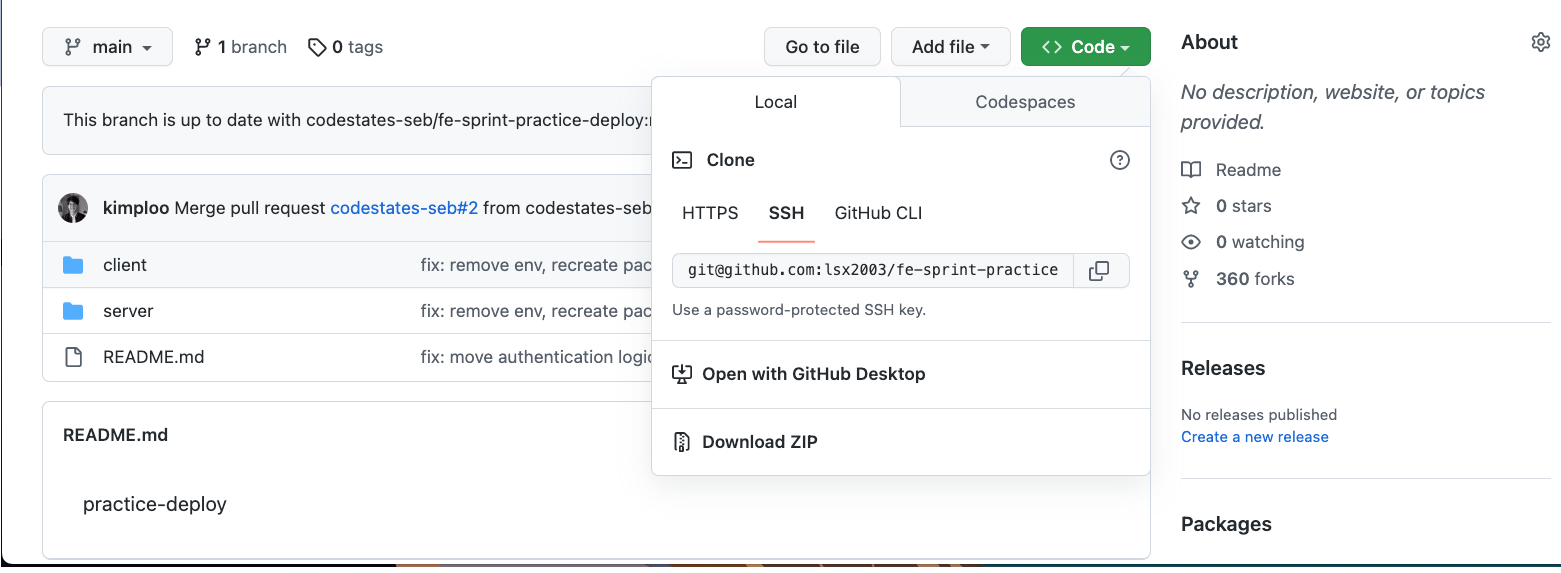Screen dimensions: 1561x573
Task: Open the 1 branch link
Action: point(240,47)
